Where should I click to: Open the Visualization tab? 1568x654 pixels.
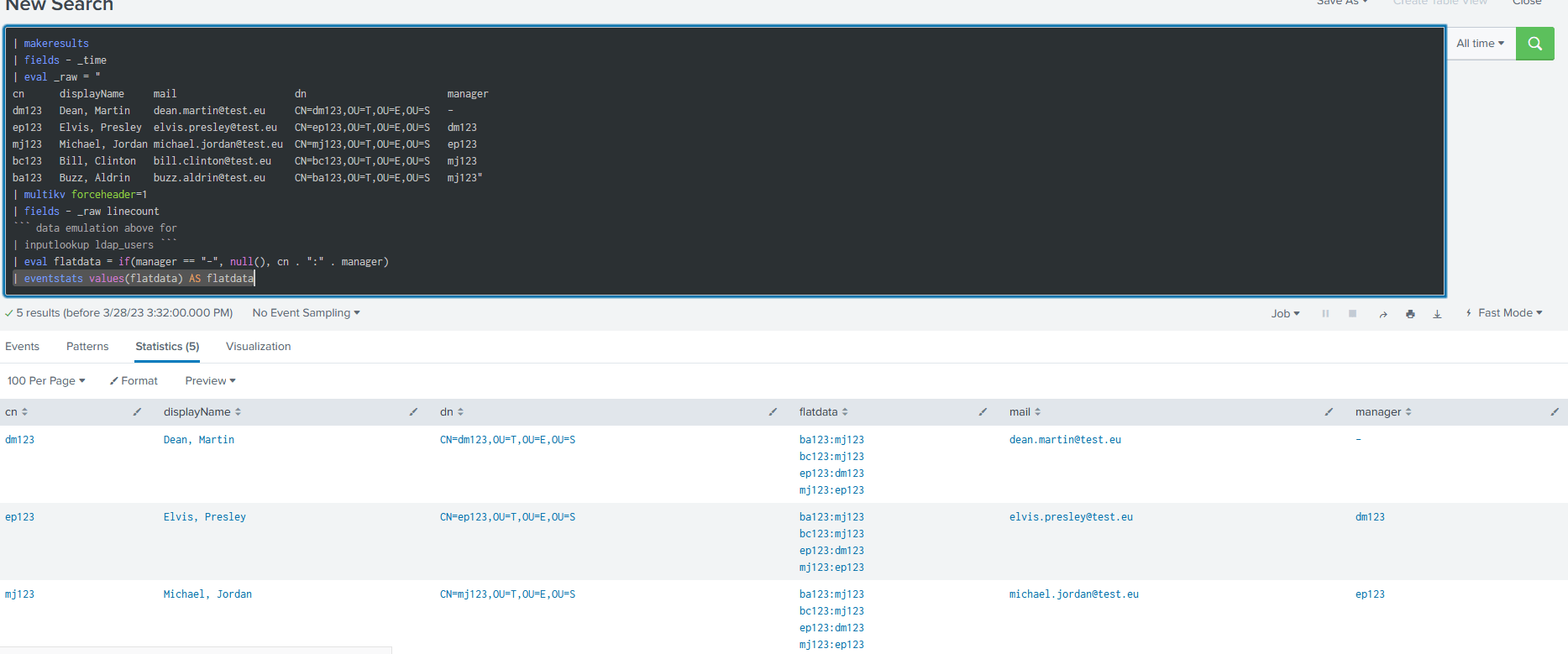(x=258, y=347)
